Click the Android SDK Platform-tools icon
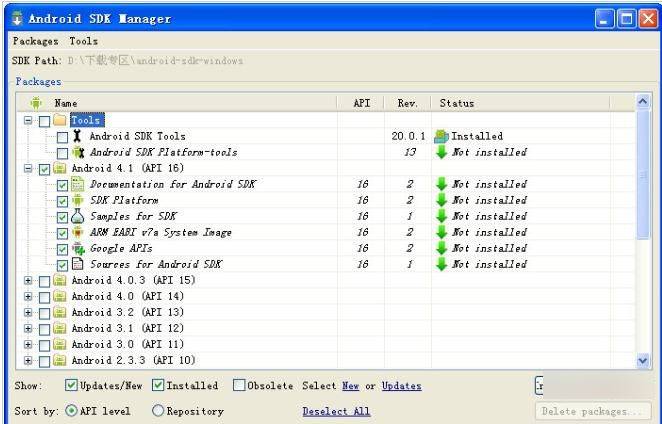The height and width of the screenshot is (424, 662). 78,152
